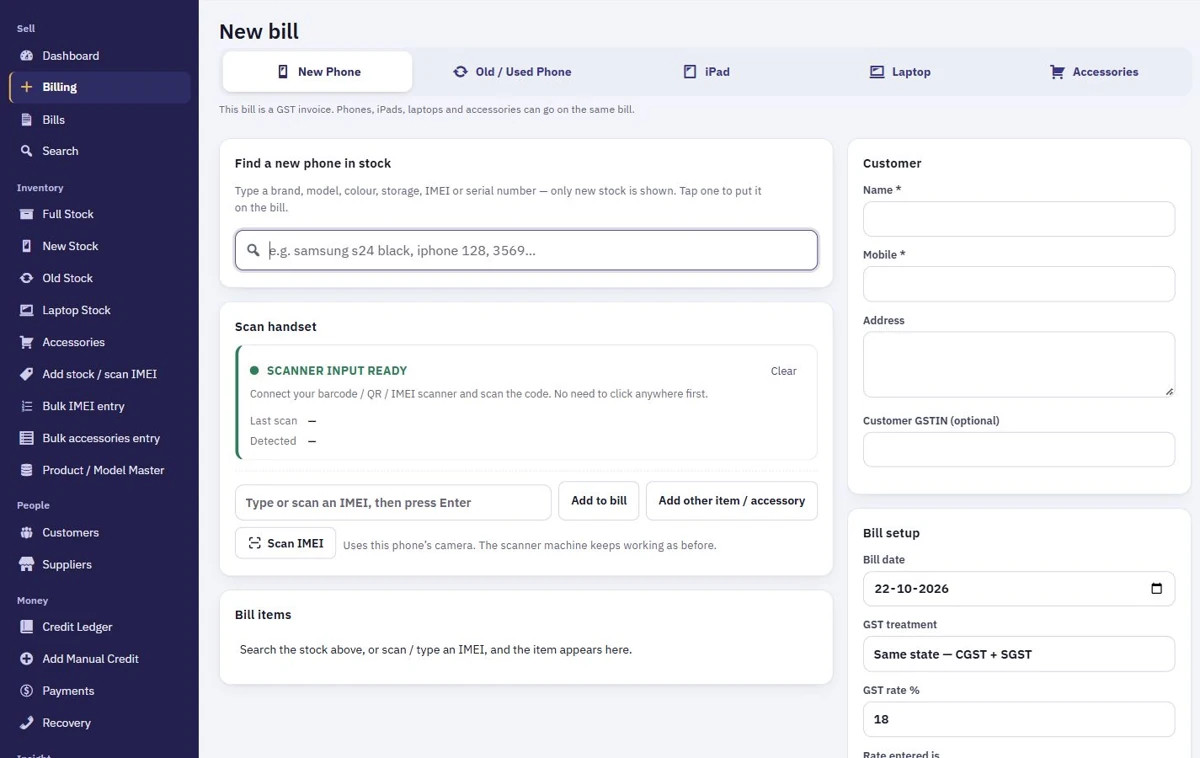Click the New bill heading
1200x758 pixels.
pyautogui.click(x=259, y=31)
